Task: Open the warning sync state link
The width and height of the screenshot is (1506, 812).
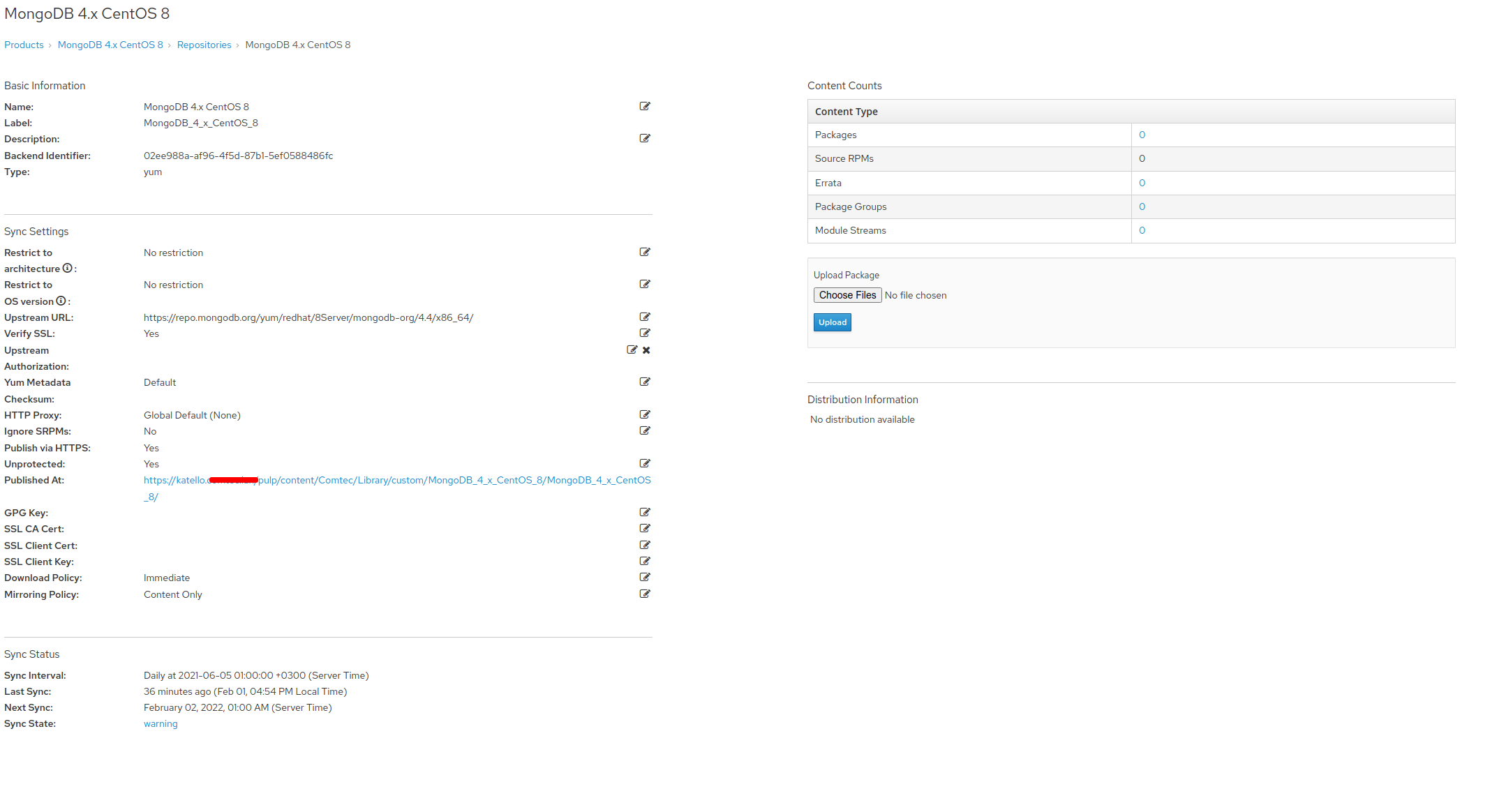Action: pyautogui.click(x=161, y=723)
